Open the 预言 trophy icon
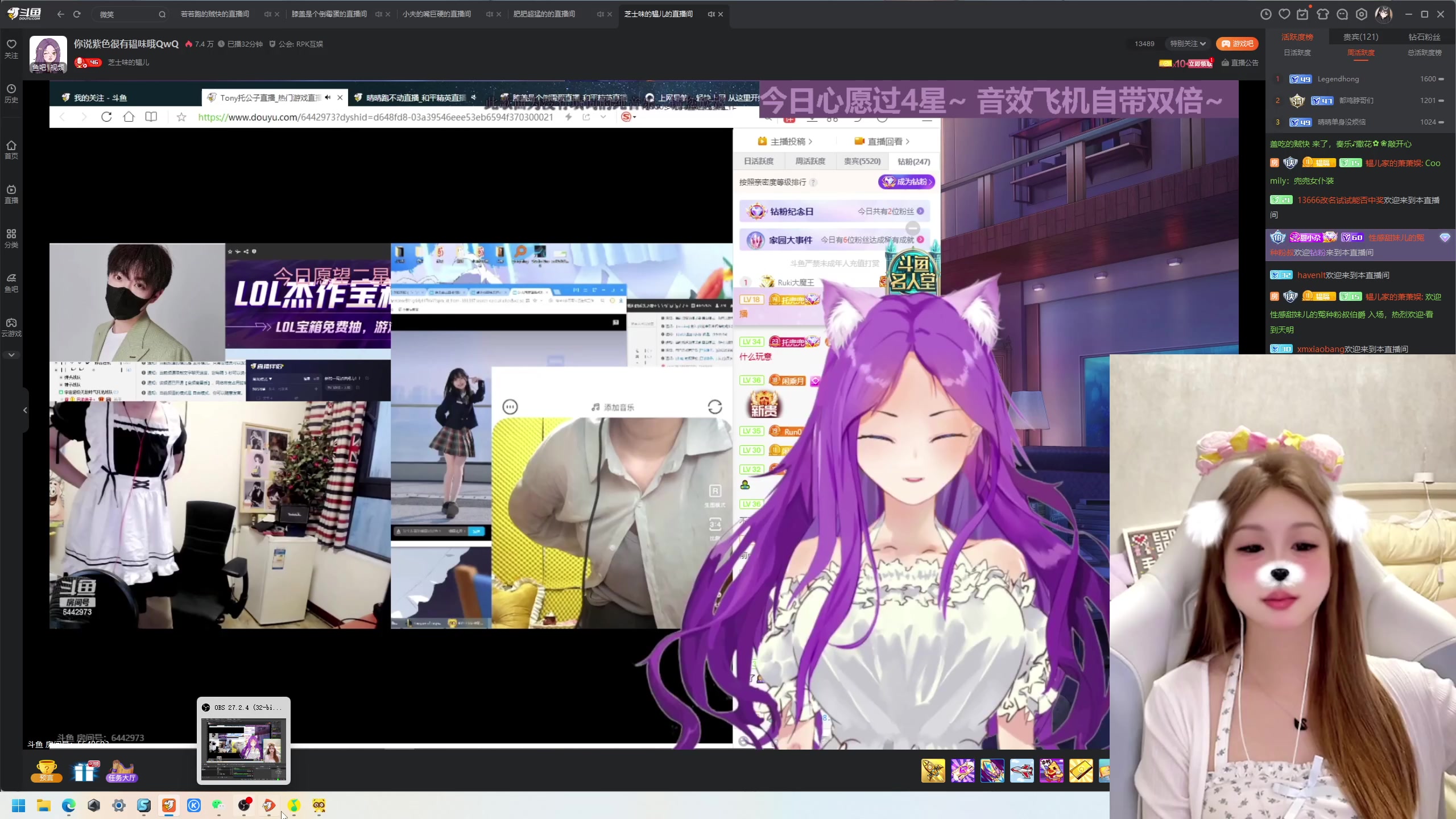Viewport: 1456px width, 819px height. coord(46,771)
